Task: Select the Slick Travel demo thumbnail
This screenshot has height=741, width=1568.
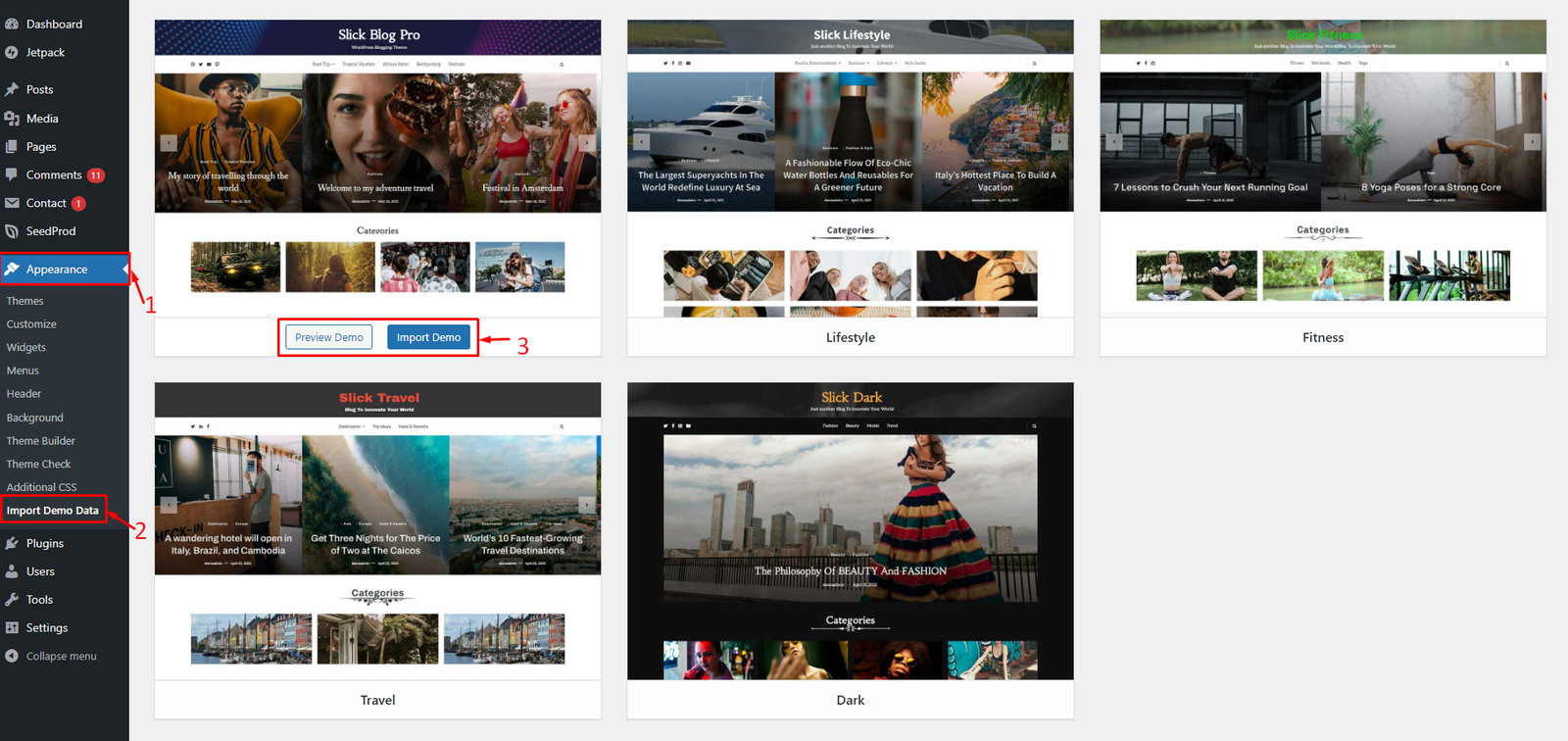Action: point(377,531)
